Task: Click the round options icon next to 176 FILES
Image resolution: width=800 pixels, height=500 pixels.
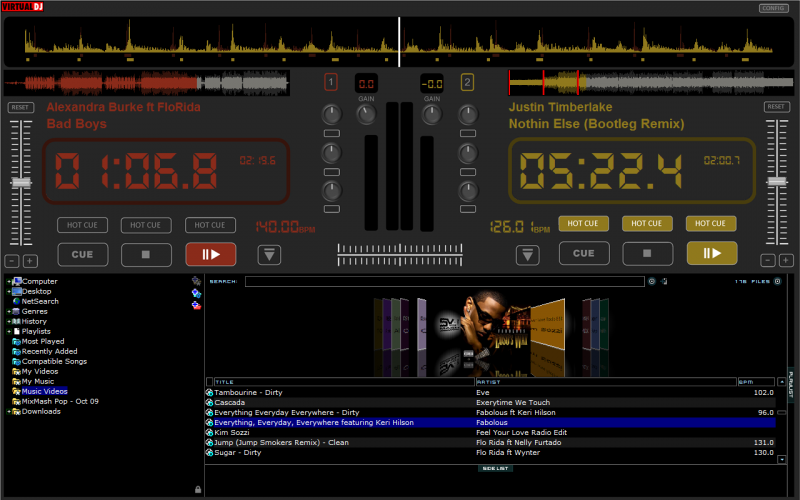Action: coord(778,281)
